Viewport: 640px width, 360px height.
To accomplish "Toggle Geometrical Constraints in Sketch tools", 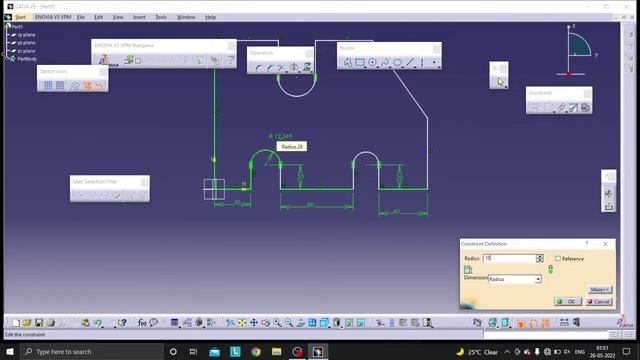I will (x=88, y=85).
